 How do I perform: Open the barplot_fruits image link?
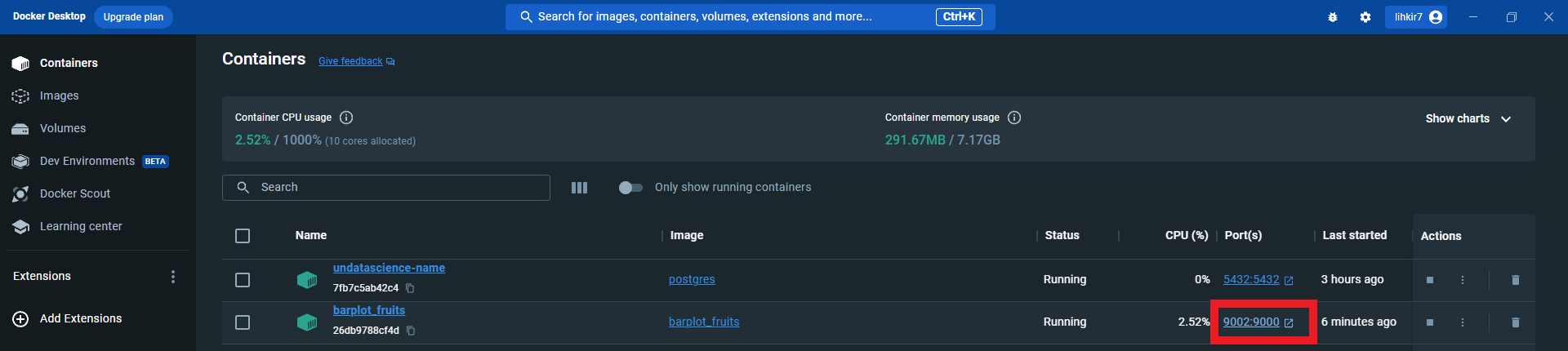tap(704, 322)
